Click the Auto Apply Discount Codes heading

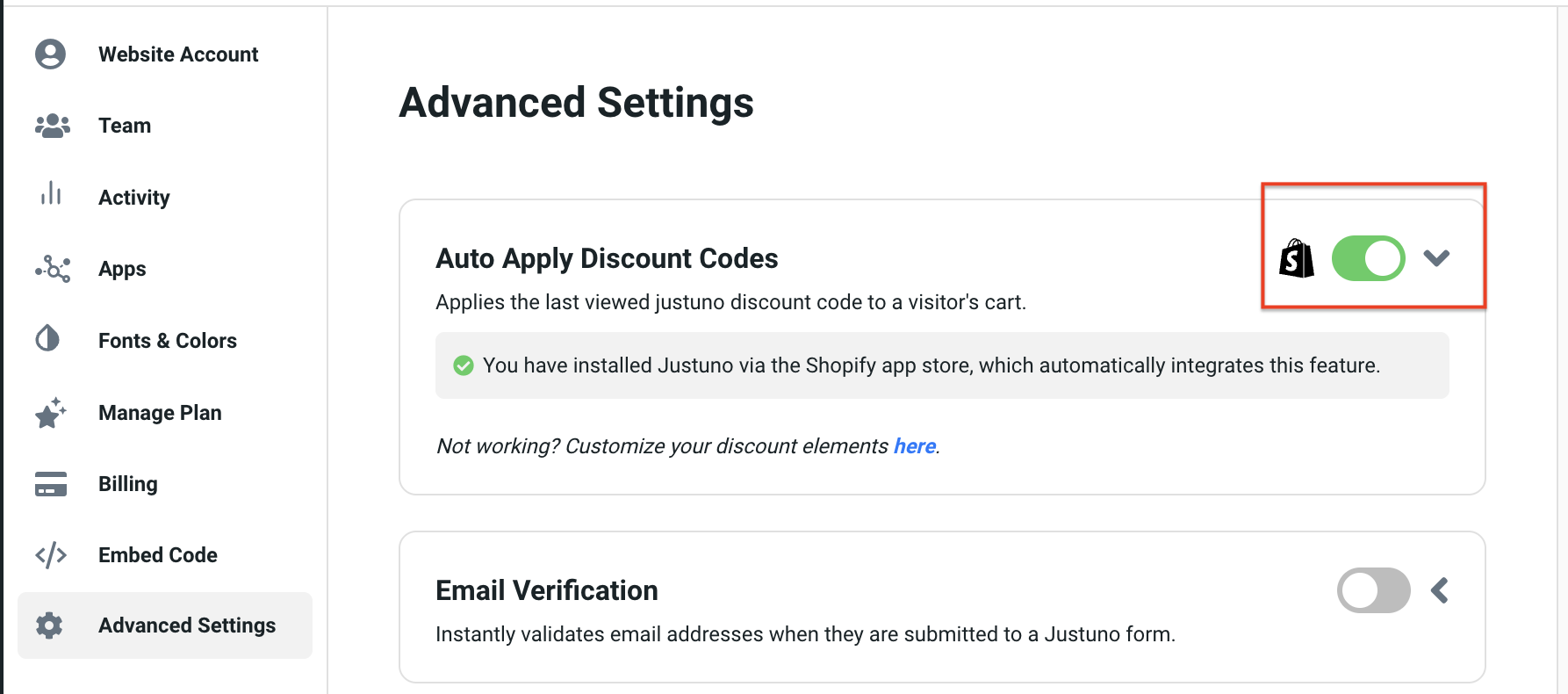pos(607,259)
